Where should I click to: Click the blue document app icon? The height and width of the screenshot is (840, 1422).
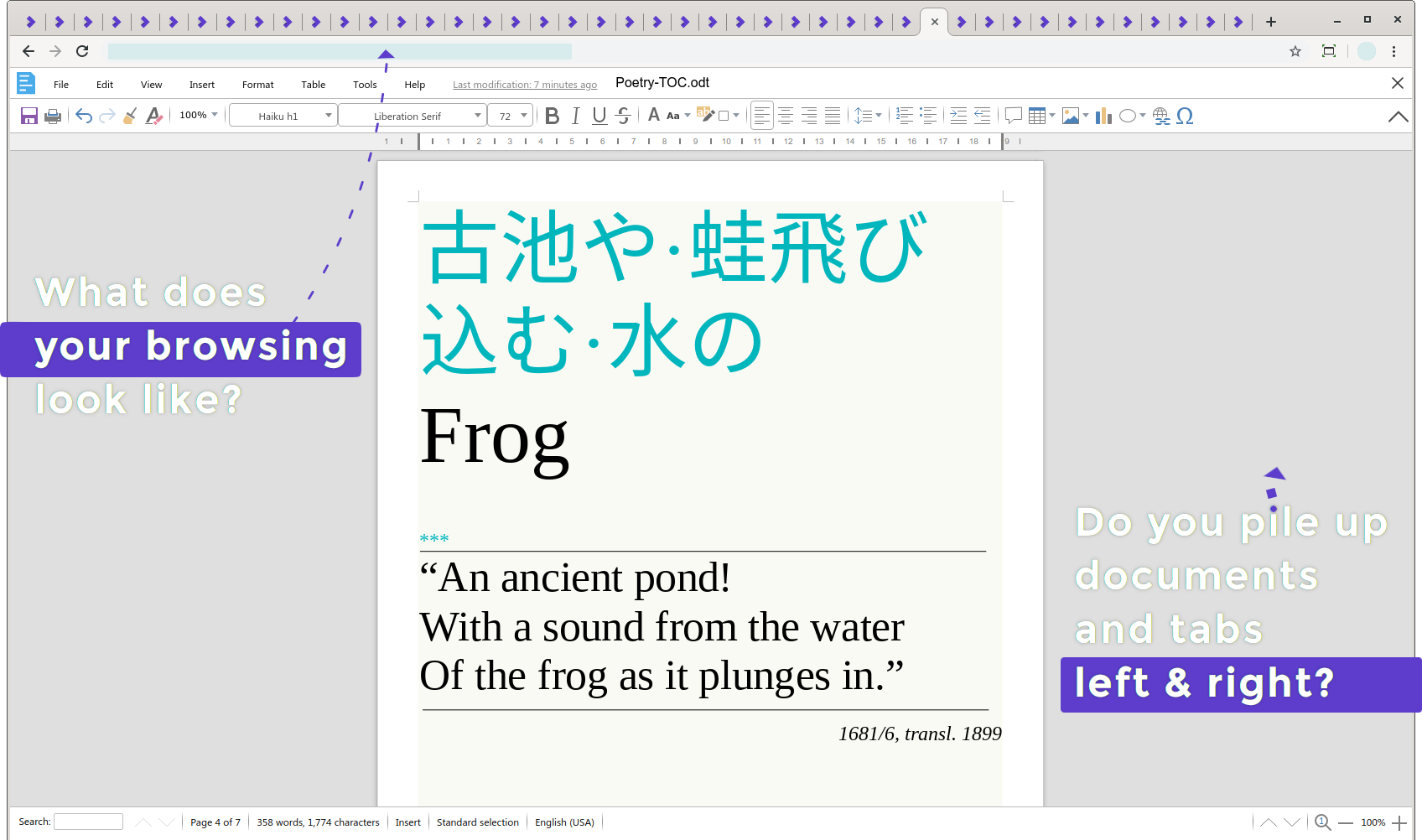pos(26,83)
